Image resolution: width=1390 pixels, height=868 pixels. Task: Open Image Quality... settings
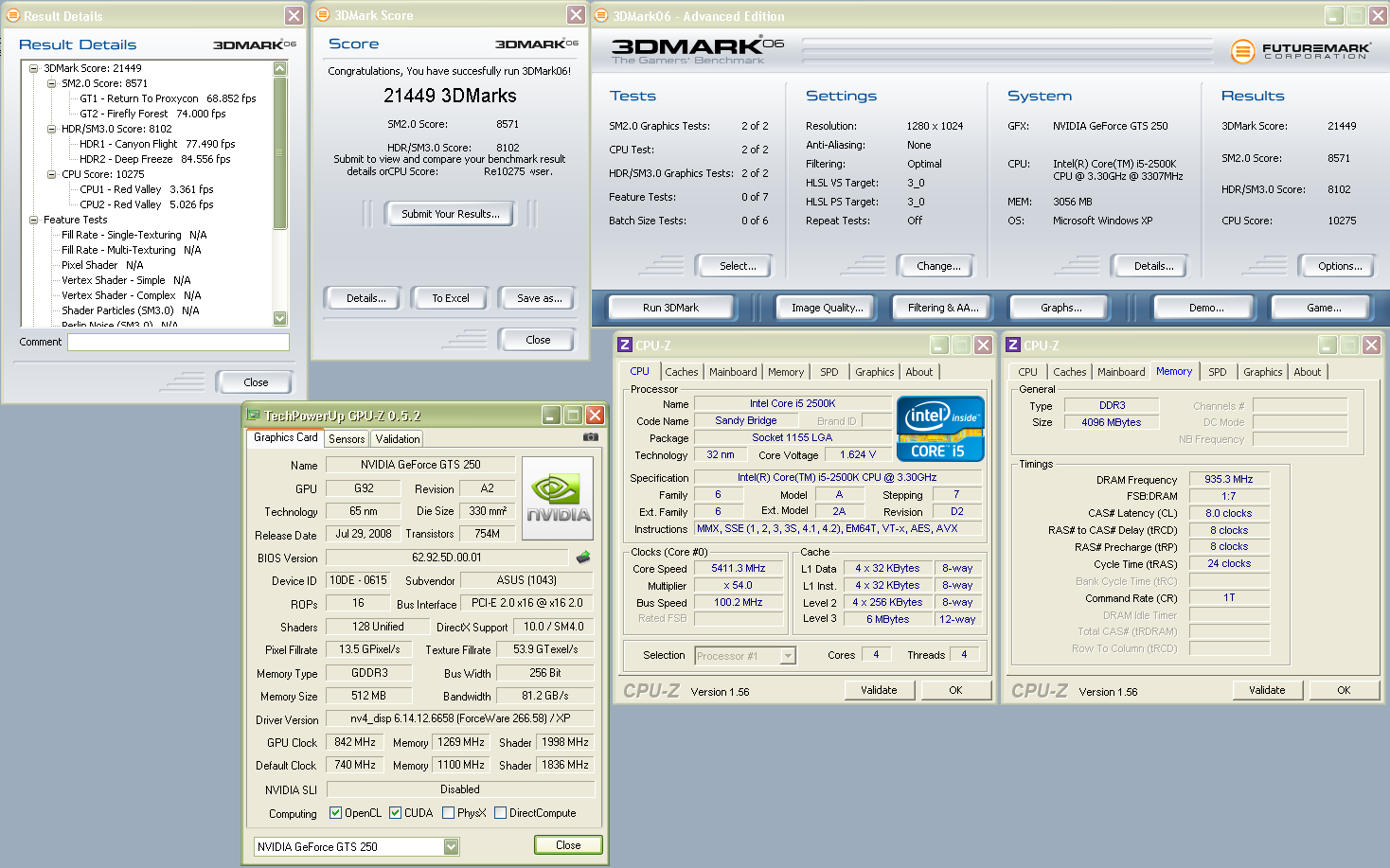pos(828,308)
